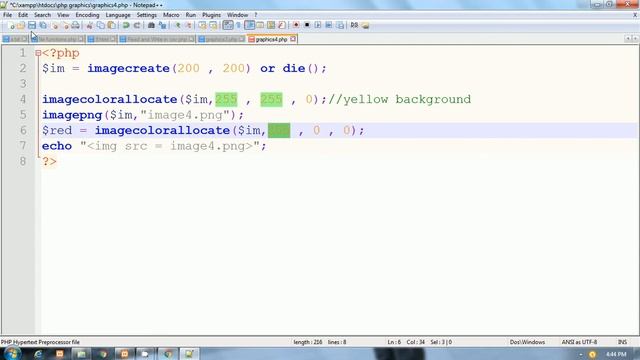This screenshot has height=360, width=640.
Task: Open the ? help menu
Action: pyautogui.click(x=256, y=15)
